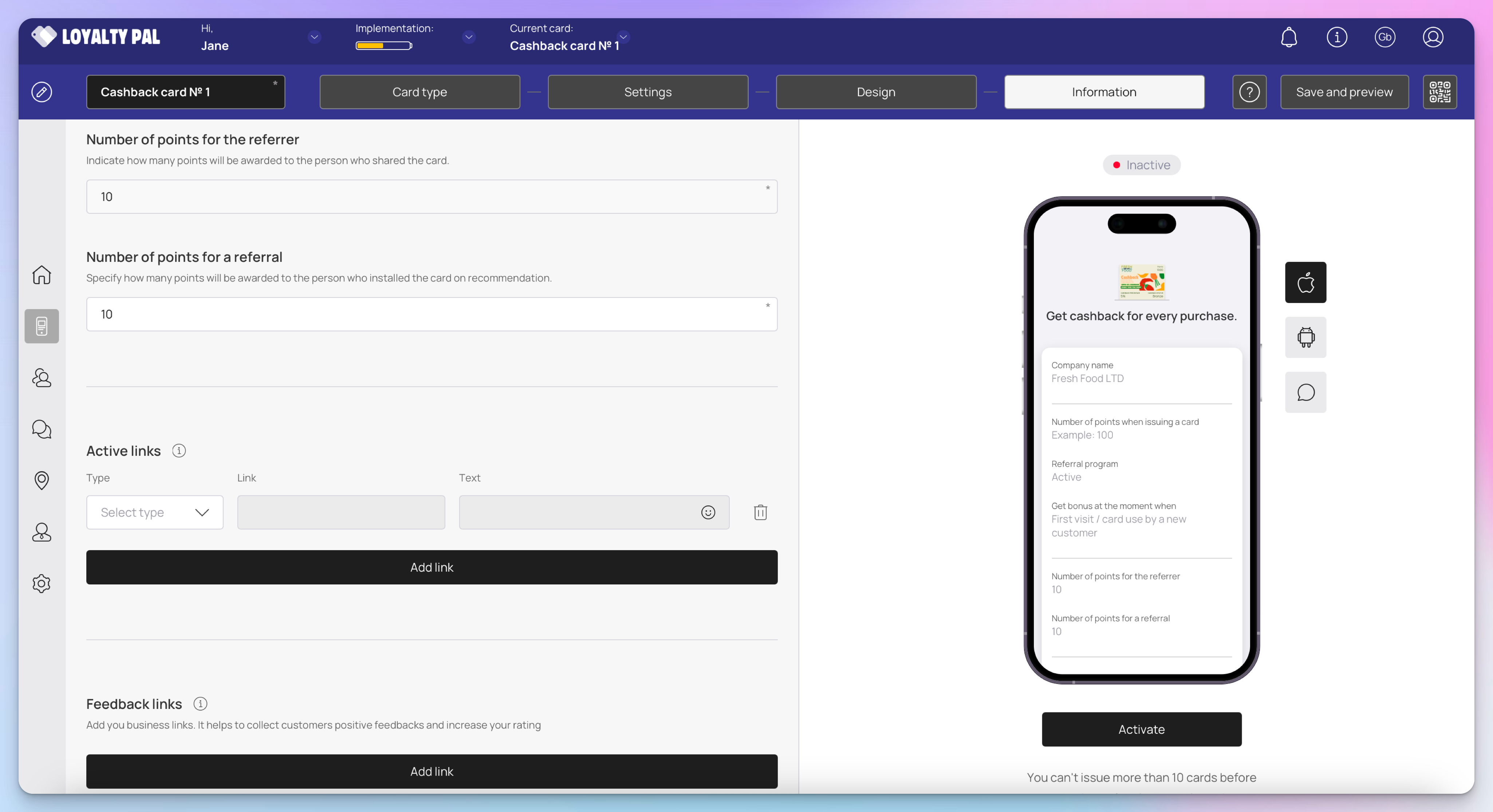Open the Select type dropdown

tap(155, 512)
